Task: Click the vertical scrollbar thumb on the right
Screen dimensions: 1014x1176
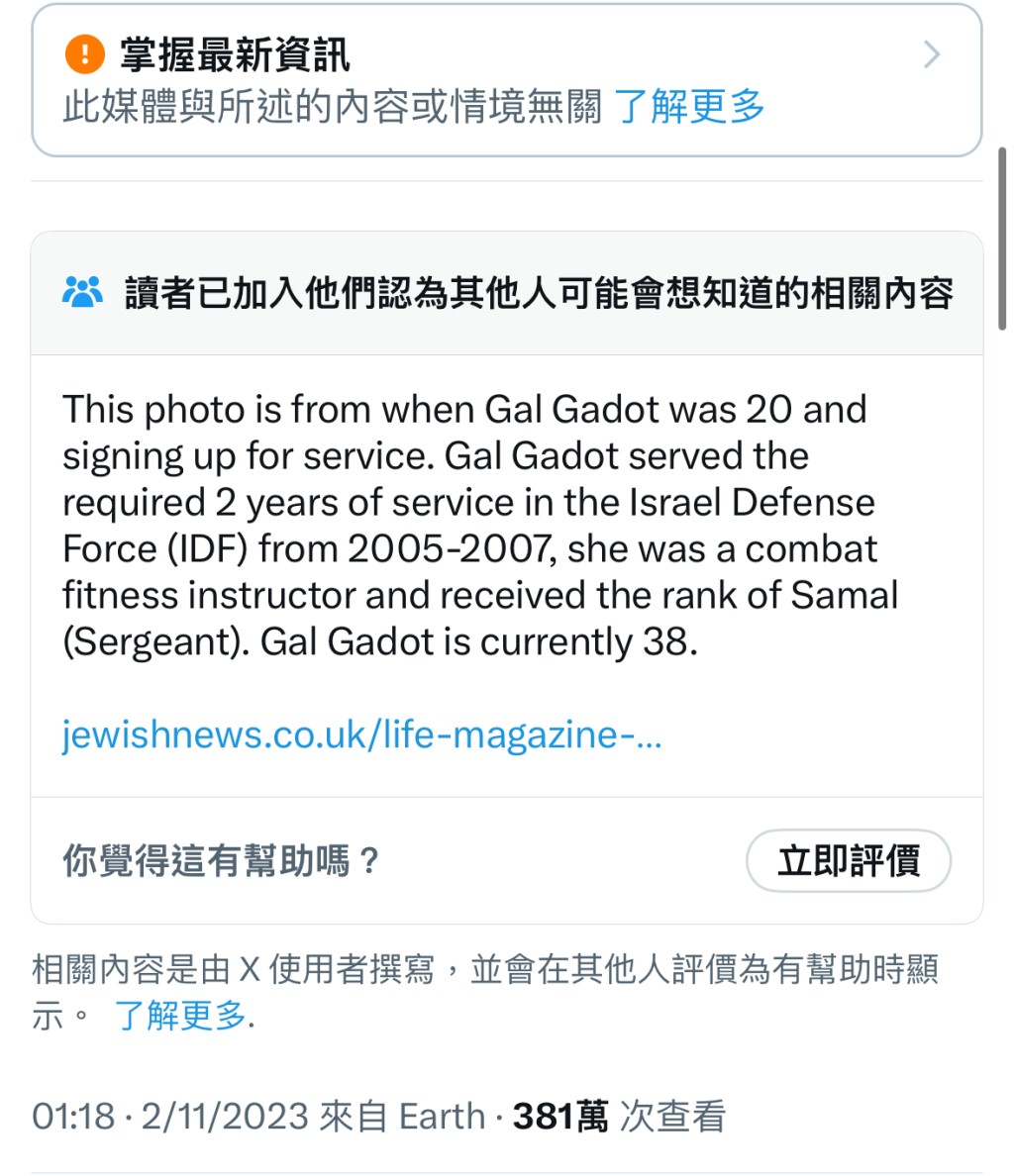Action: coord(1002,239)
